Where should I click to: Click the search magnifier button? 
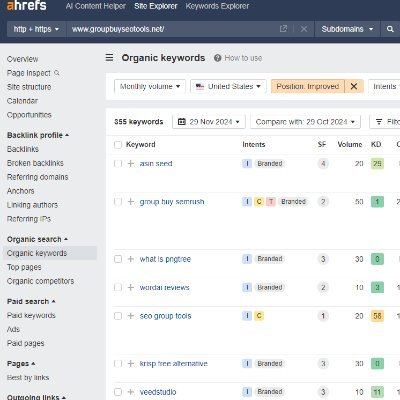click(390, 29)
